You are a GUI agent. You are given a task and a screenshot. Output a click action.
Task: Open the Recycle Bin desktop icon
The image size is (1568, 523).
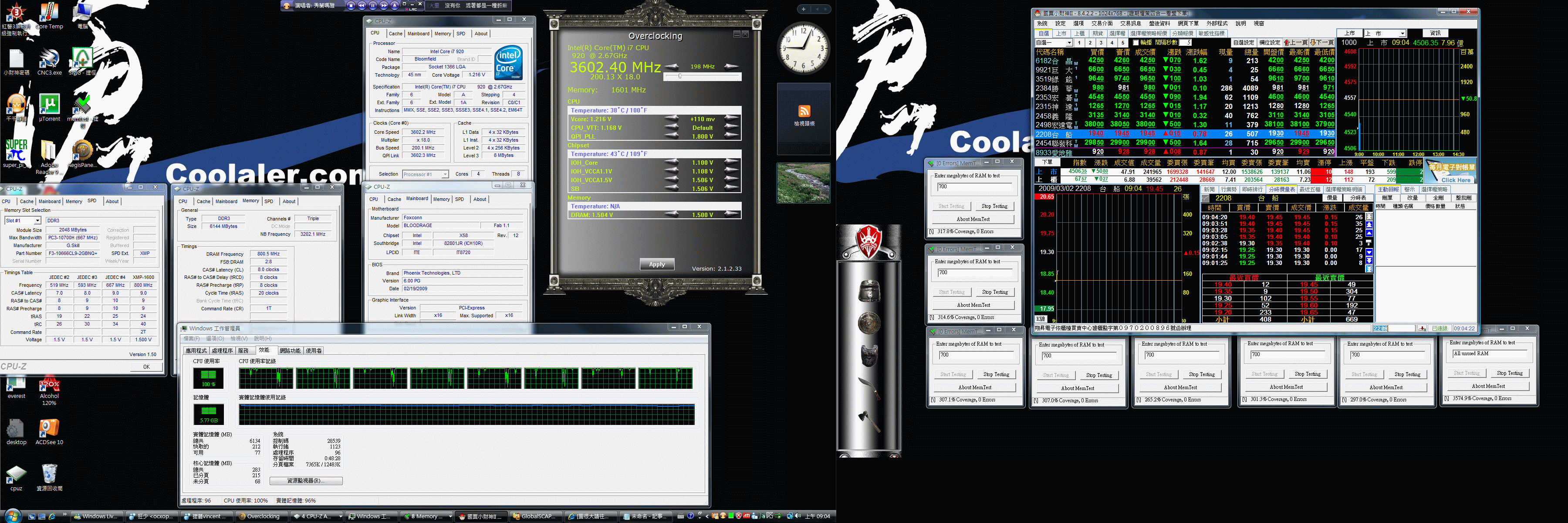coord(49,478)
